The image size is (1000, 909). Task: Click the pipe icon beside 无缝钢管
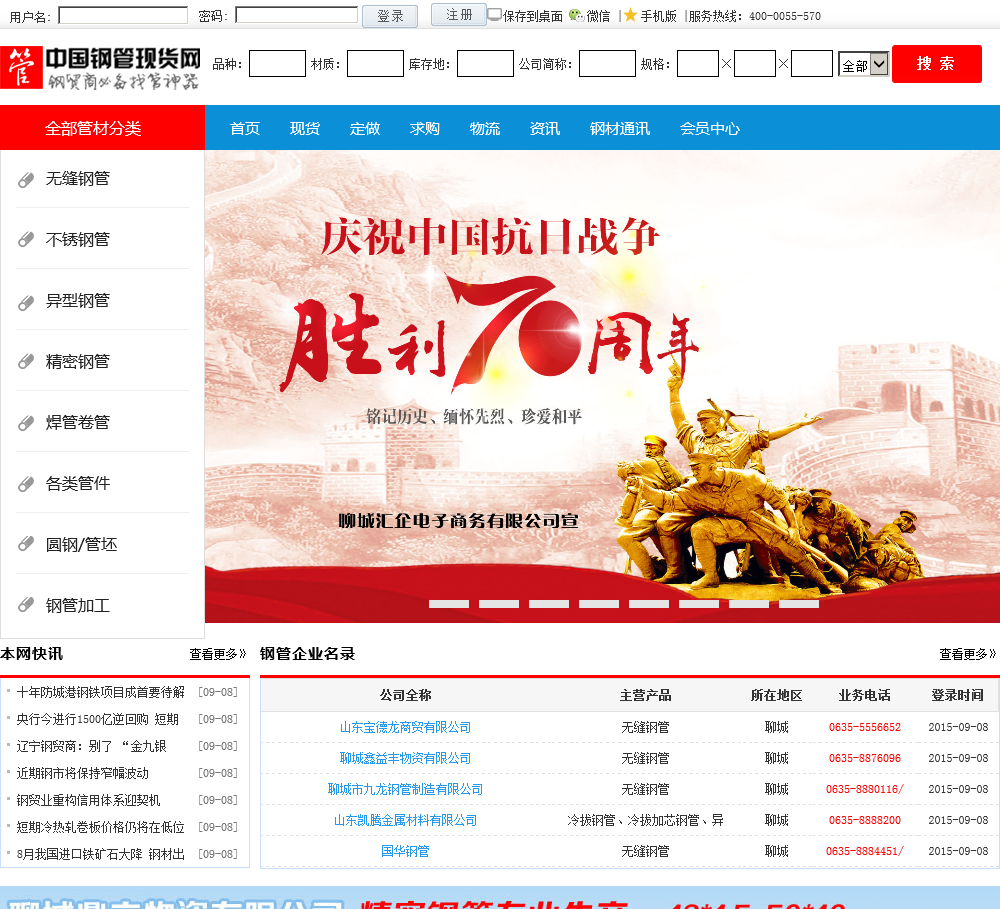click(x=26, y=180)
